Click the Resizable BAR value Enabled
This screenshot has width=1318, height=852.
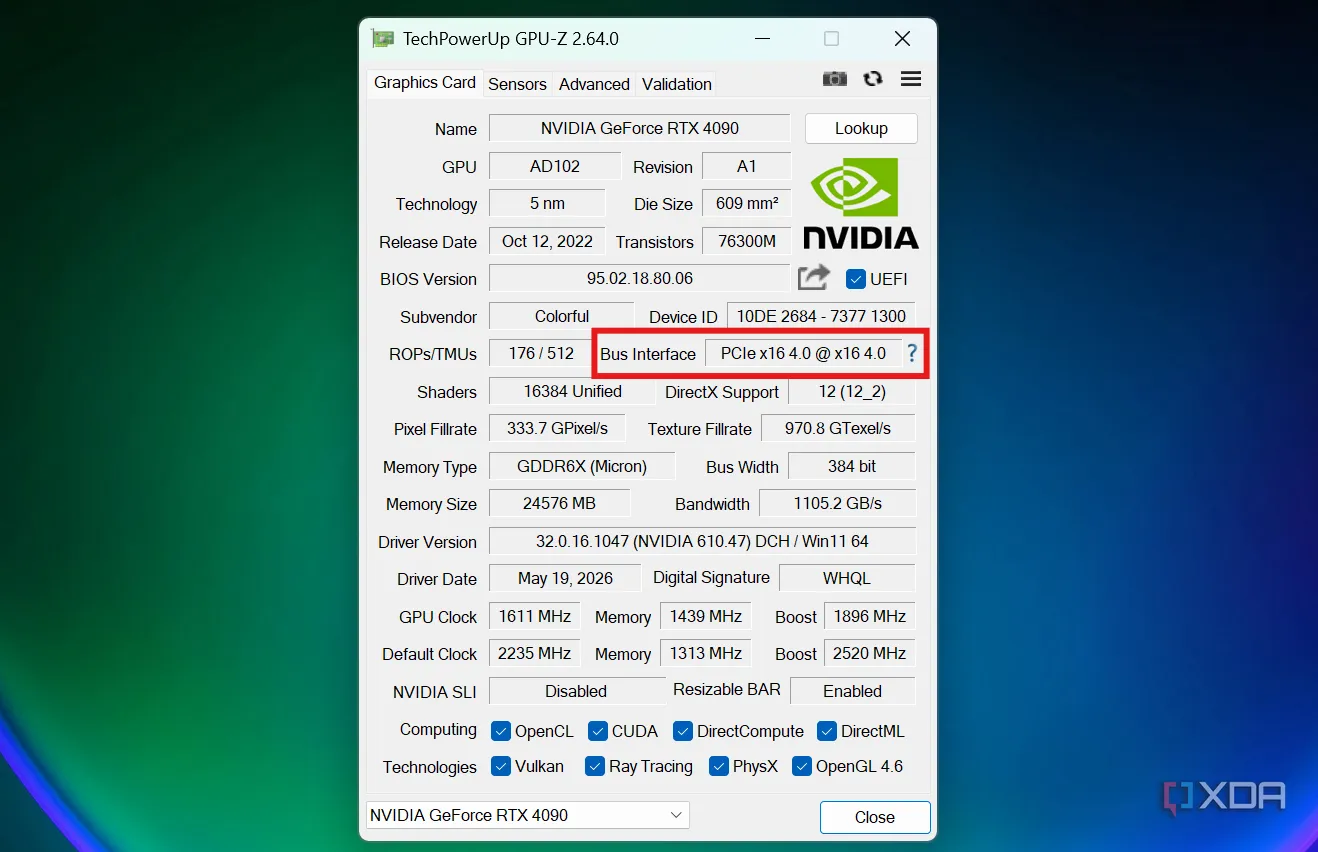click(853, 691)
